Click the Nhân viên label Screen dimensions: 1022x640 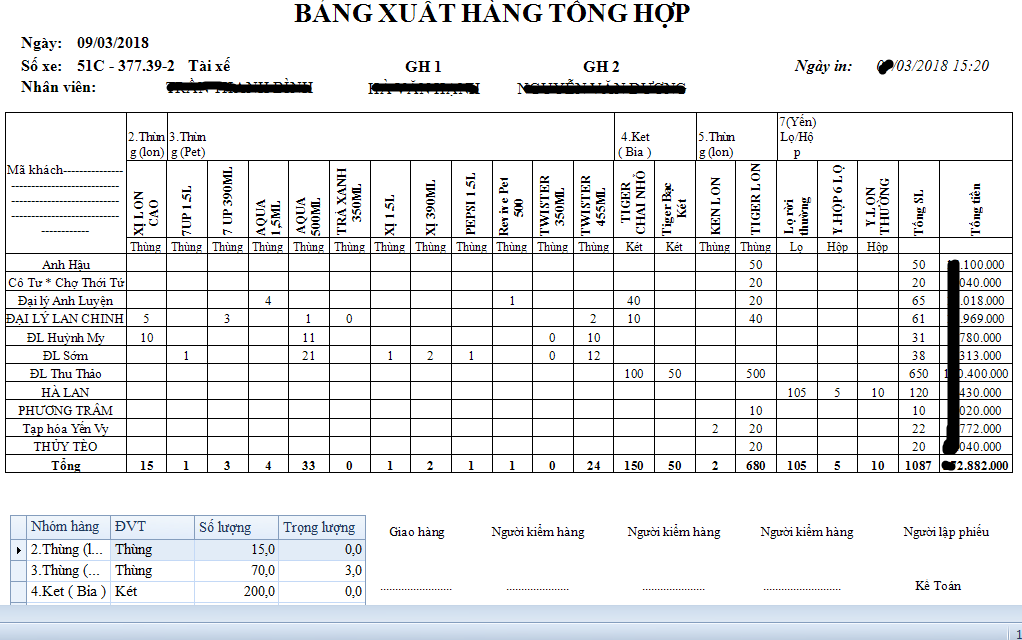click(58, 87)
